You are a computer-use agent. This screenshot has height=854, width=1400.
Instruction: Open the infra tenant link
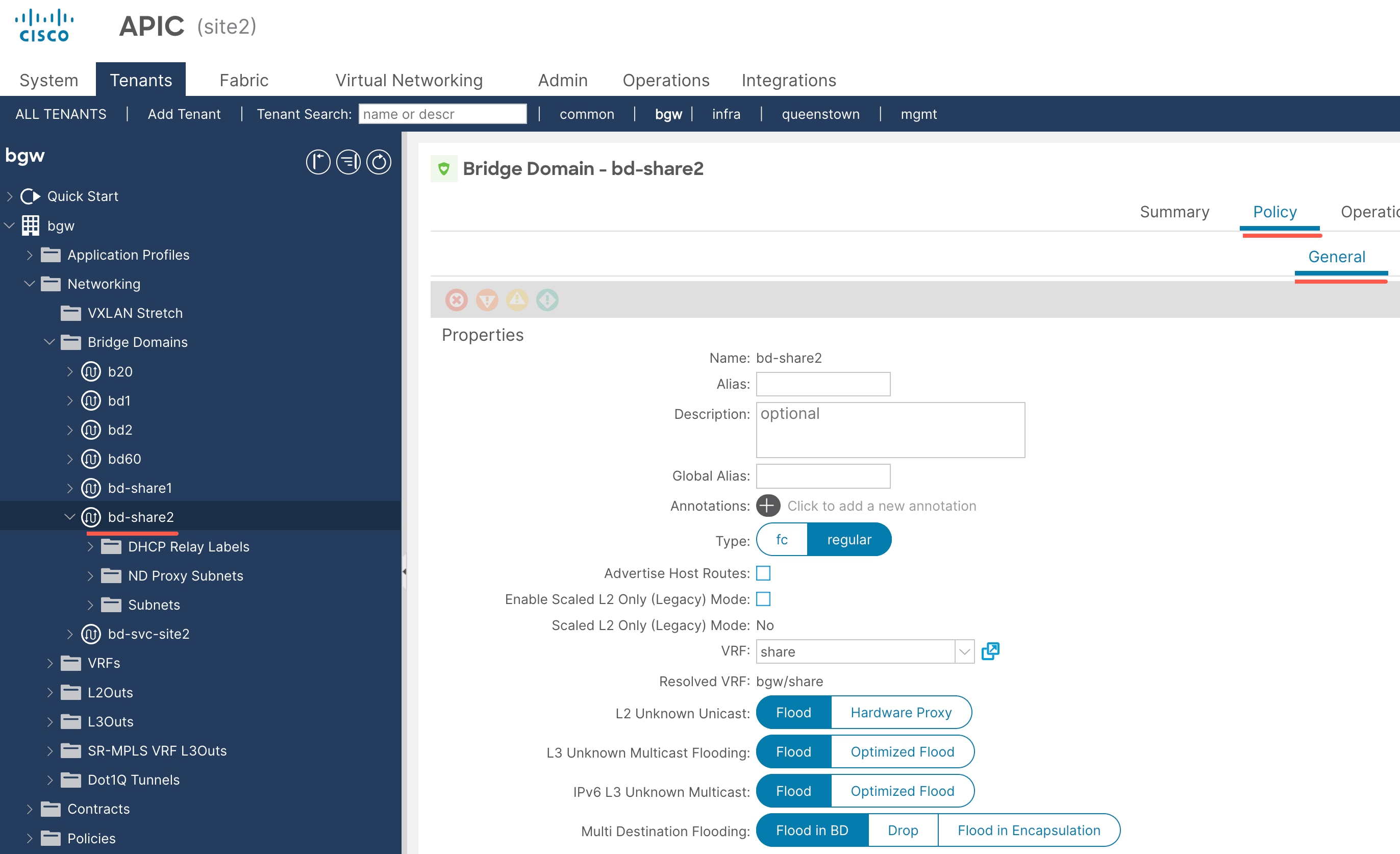pos(726,114)
